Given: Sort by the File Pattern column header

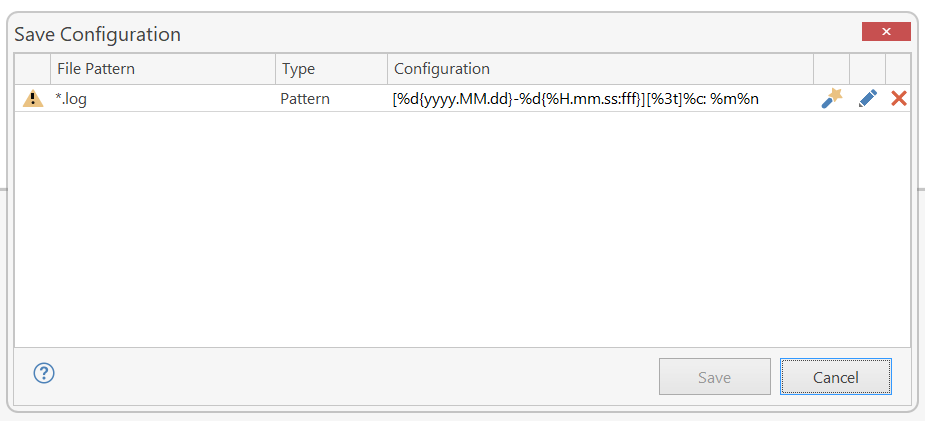Looking at the screenshot, I should coord(163,69).
